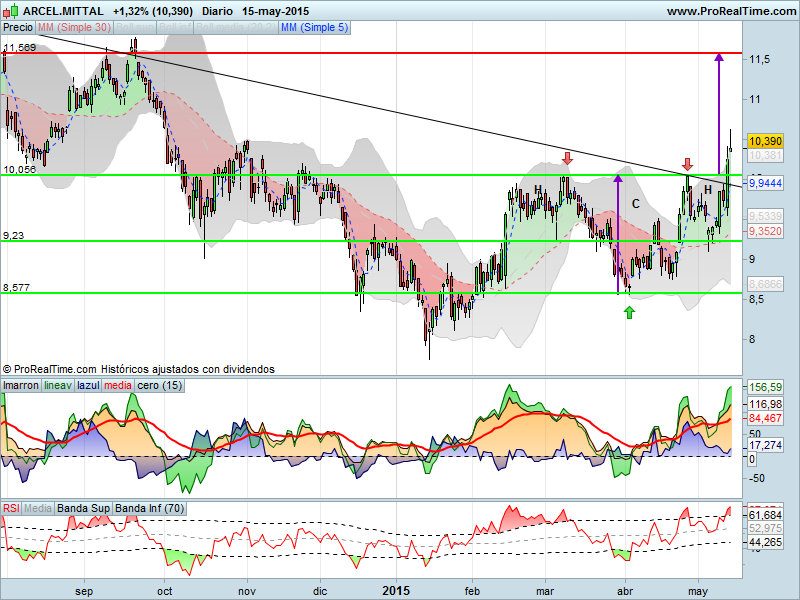This screenshot has width=800, height=600.
Task: Click the 2015 year label on time axis
Action: 396,591
